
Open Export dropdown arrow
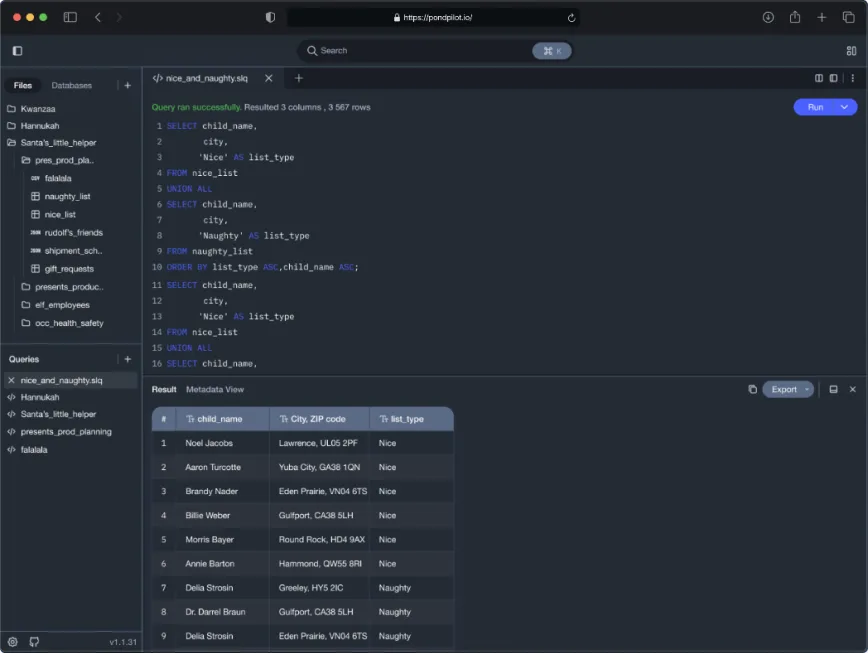807,390
